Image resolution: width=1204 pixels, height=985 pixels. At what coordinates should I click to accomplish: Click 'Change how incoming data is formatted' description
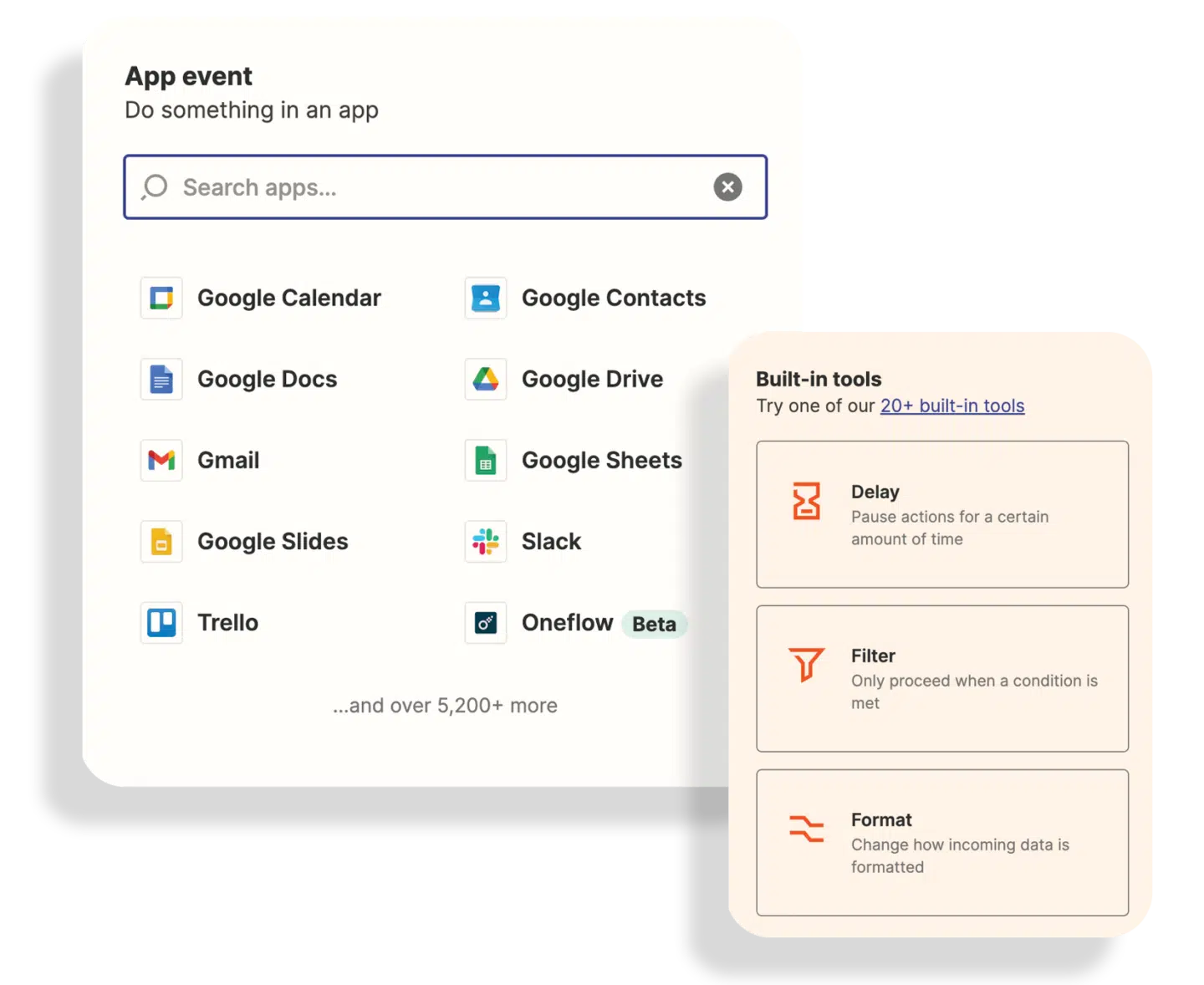point(960,855)
